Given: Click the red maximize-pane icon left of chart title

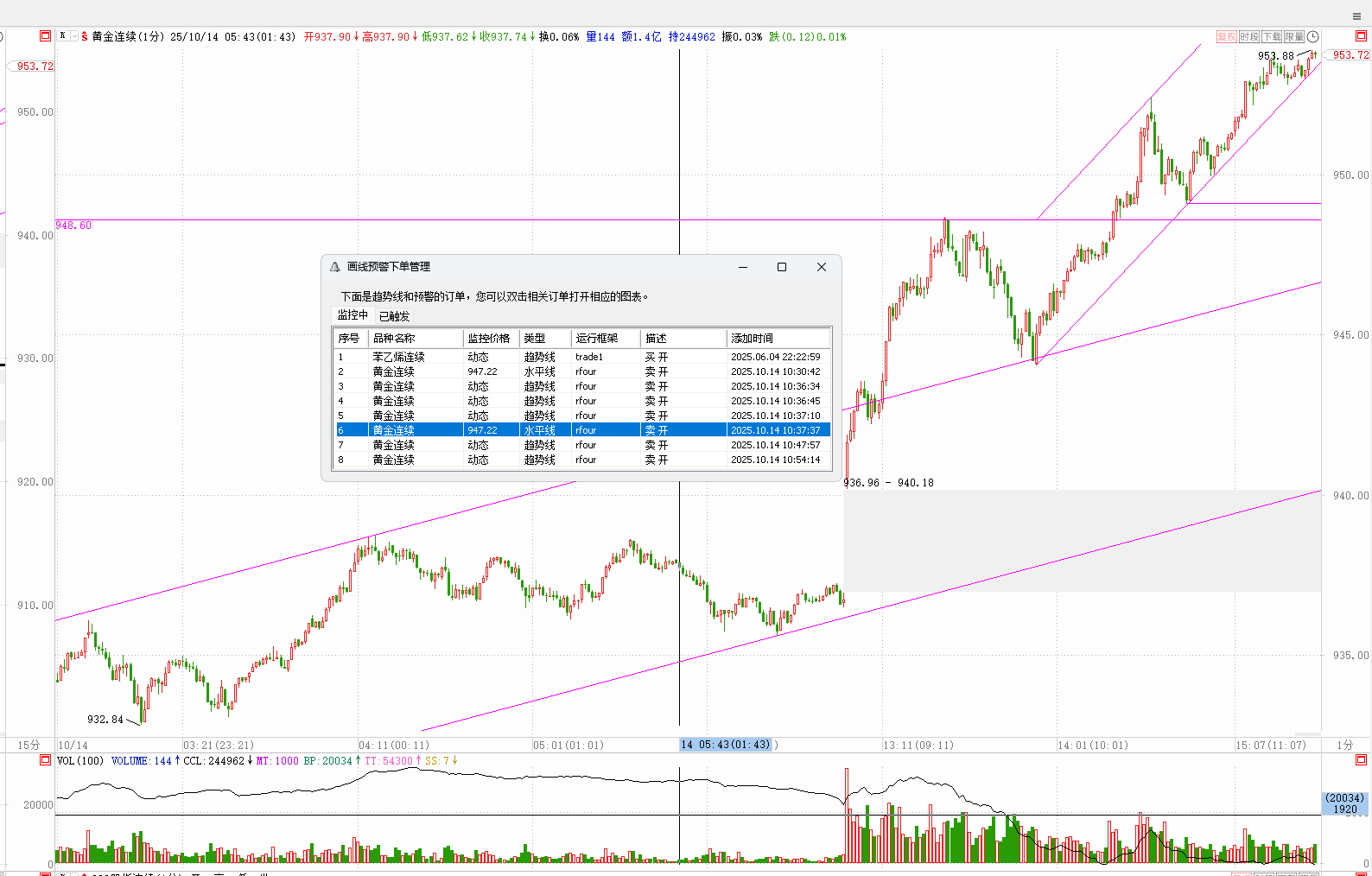Looking at the screenshot, I should pos(46,36).
